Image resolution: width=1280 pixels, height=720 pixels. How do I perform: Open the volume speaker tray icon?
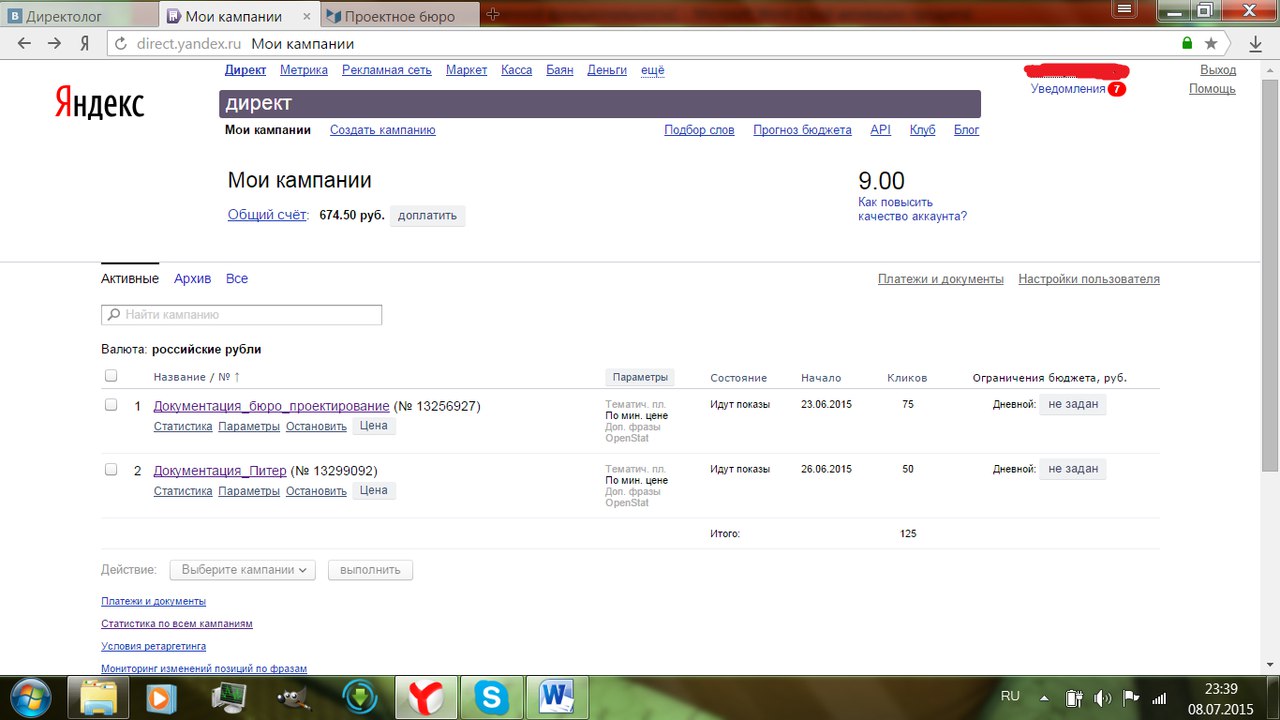1103,698
